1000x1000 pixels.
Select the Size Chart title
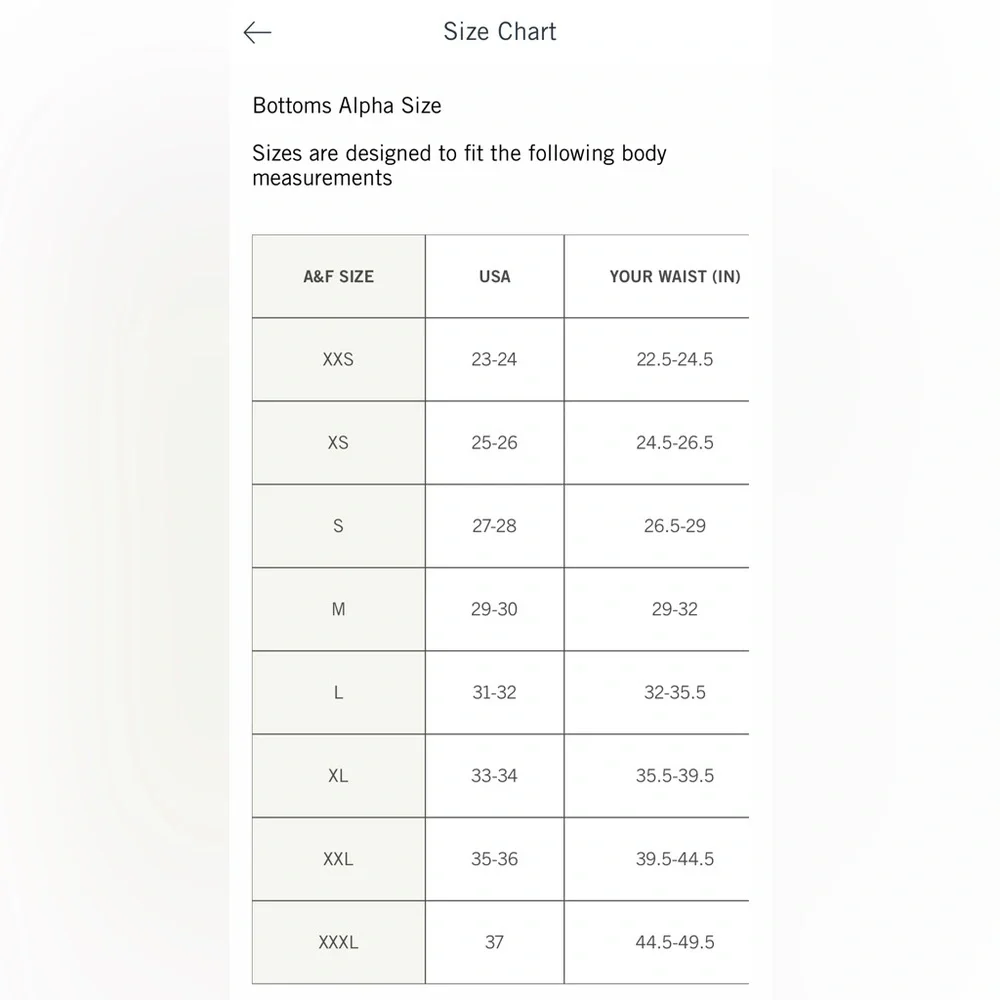[x=500, y=31]
